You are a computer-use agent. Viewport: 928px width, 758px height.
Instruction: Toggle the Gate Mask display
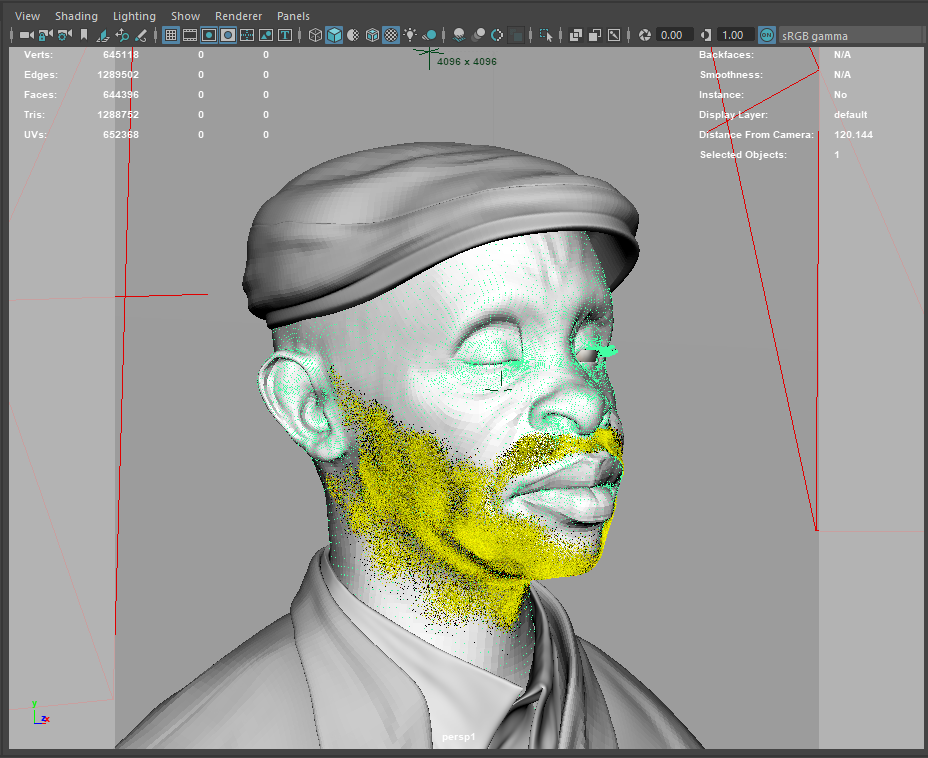[x=228, y=36]
